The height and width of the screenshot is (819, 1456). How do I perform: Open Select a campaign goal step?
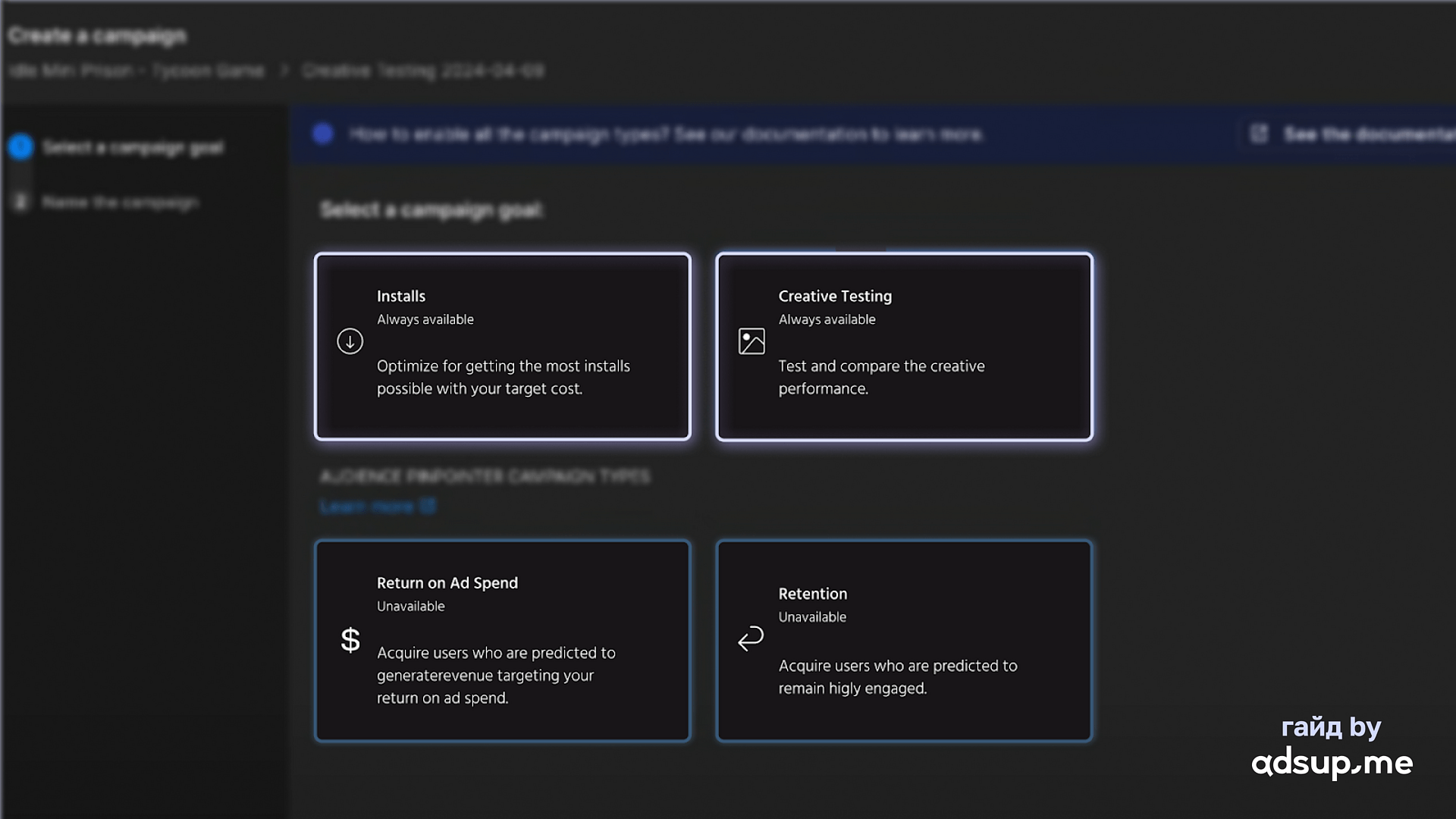tap(133, 147)
